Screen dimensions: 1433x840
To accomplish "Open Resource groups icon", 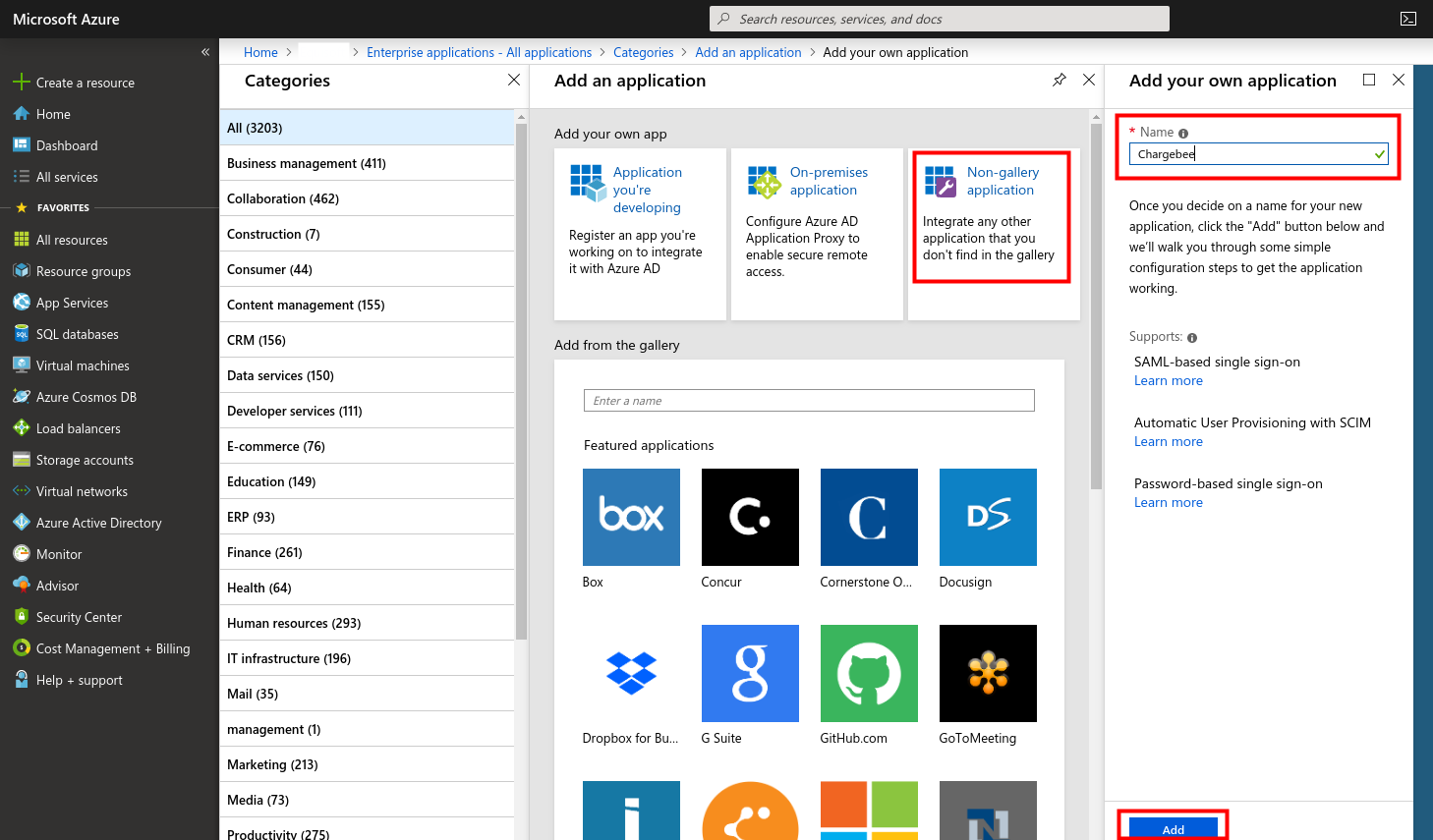I will point(22,271).
